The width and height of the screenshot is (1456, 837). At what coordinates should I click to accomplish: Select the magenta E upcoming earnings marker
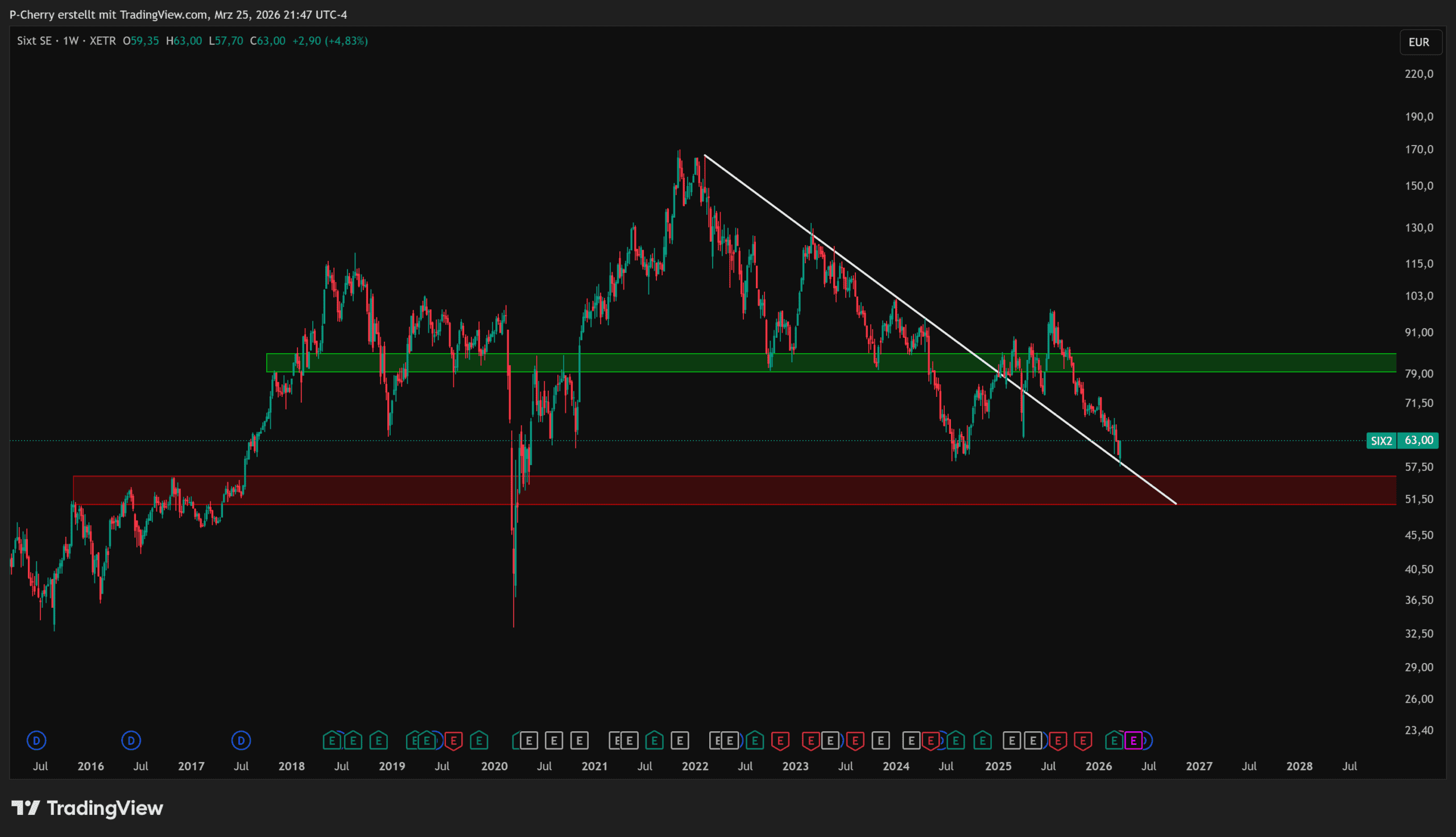(x=1133, y=740)
